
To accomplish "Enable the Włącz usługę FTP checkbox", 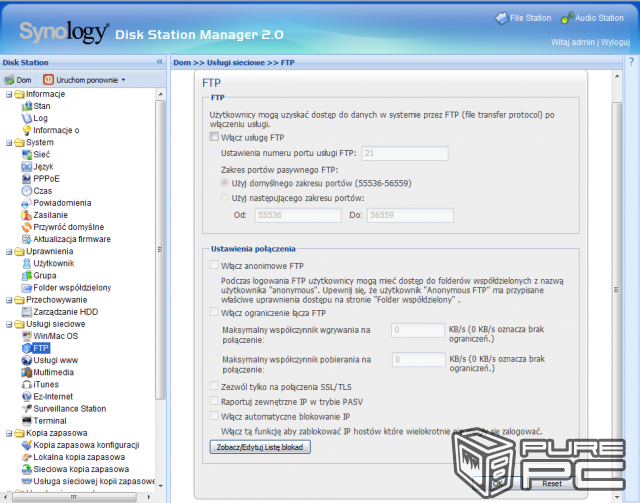I will click(214, 137).
